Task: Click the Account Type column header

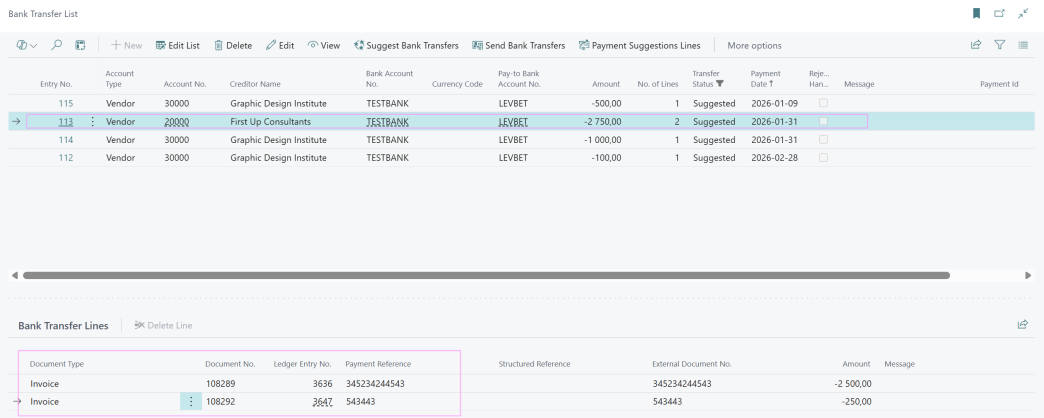Action: pos(120,79)
